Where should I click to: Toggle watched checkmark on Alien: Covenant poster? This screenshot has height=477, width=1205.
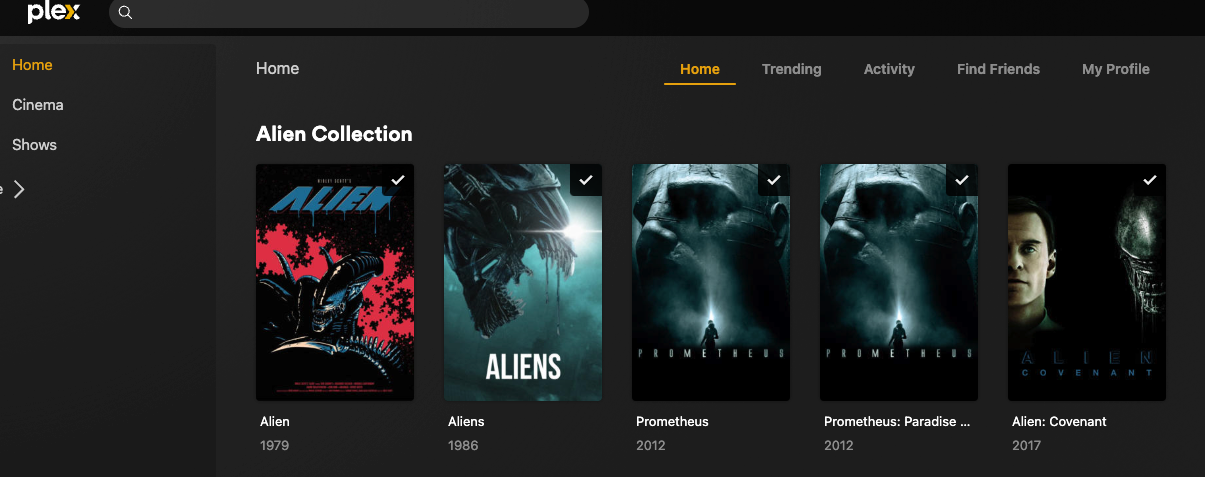click(1150, 180)
